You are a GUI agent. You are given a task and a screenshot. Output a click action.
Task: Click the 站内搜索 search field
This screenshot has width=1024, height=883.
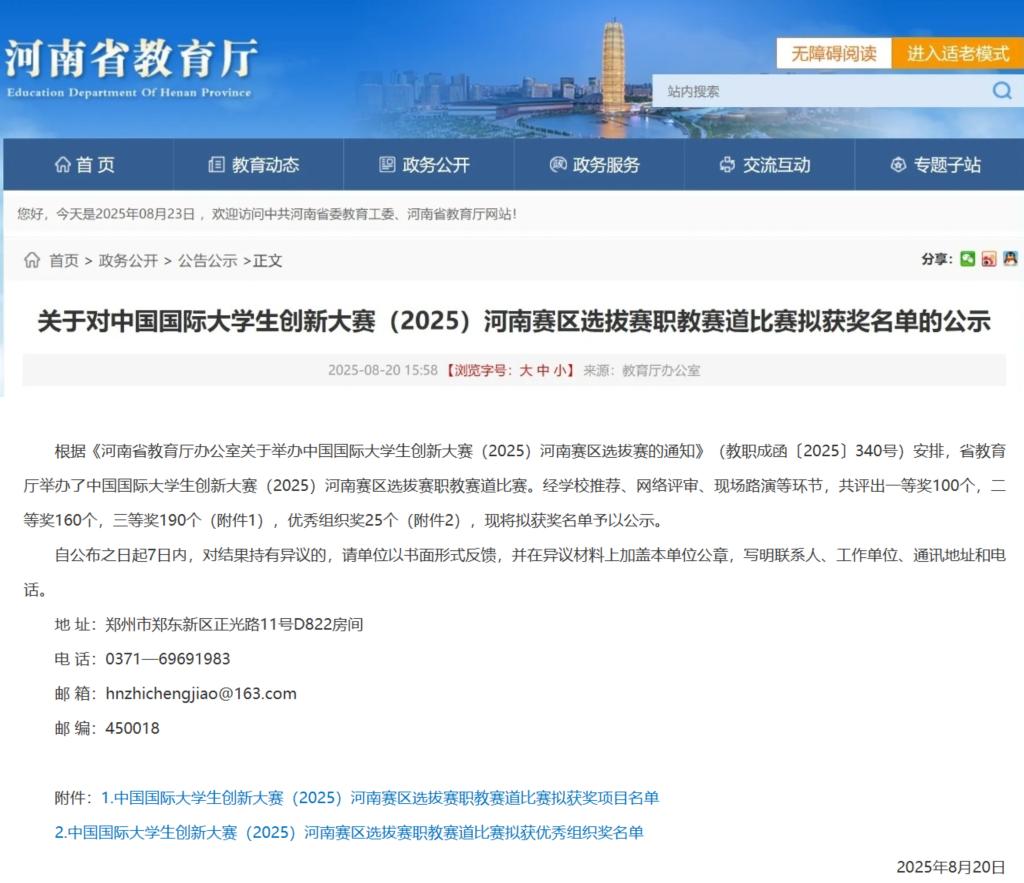click(x=820, y=91)
